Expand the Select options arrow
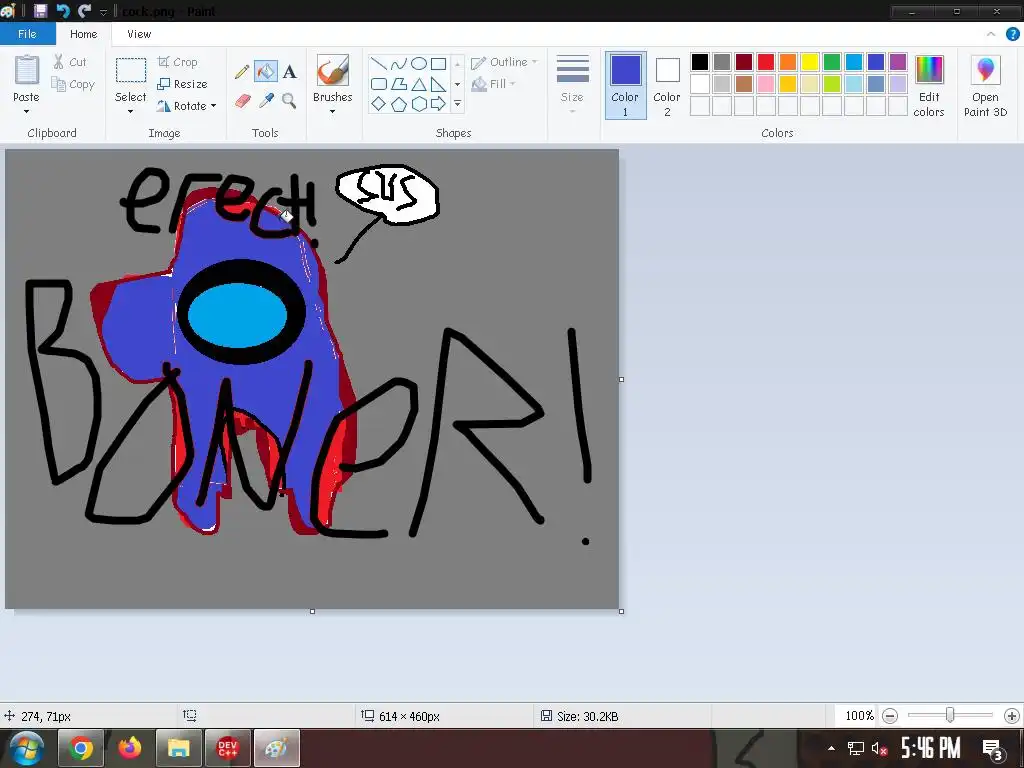 (x=131, y=111)
